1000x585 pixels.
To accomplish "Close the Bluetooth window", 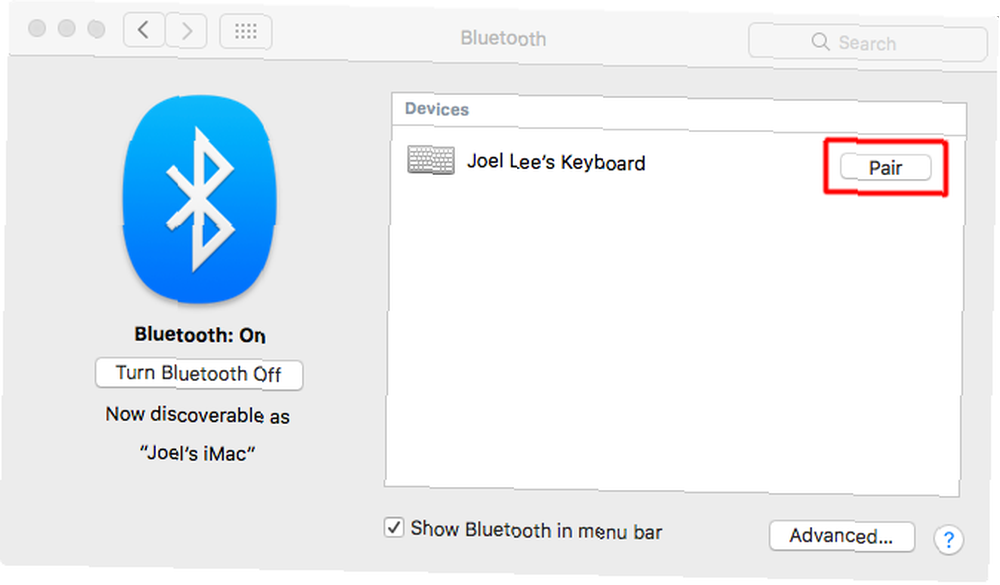I will 37,28.
